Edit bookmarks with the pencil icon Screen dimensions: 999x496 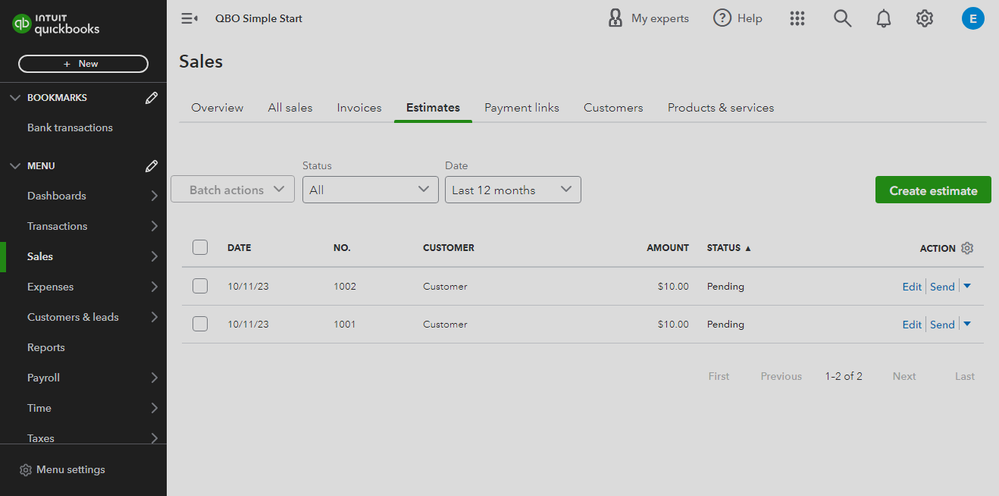(x=151, y=98)
